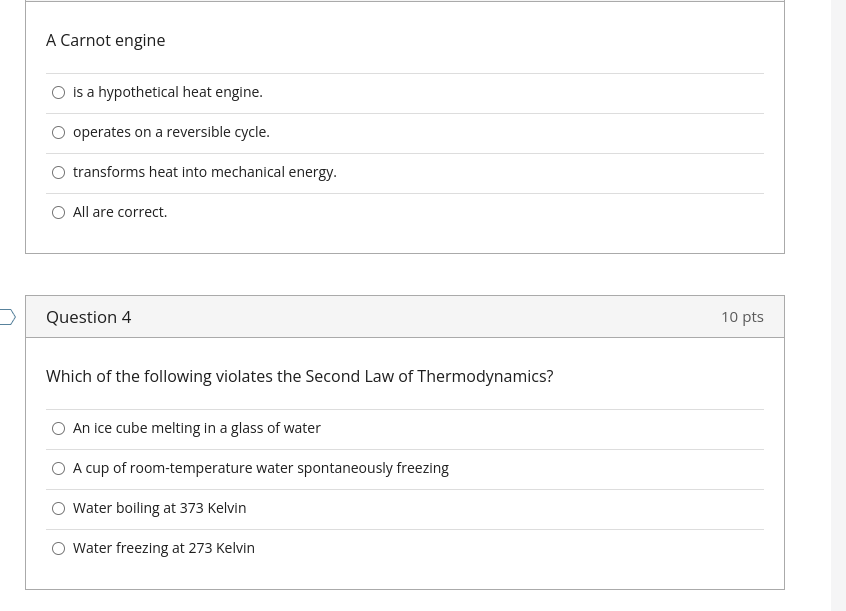
Task: Click the 'operates on a reversible cycle.' answer text
Action: pos(171,131)
